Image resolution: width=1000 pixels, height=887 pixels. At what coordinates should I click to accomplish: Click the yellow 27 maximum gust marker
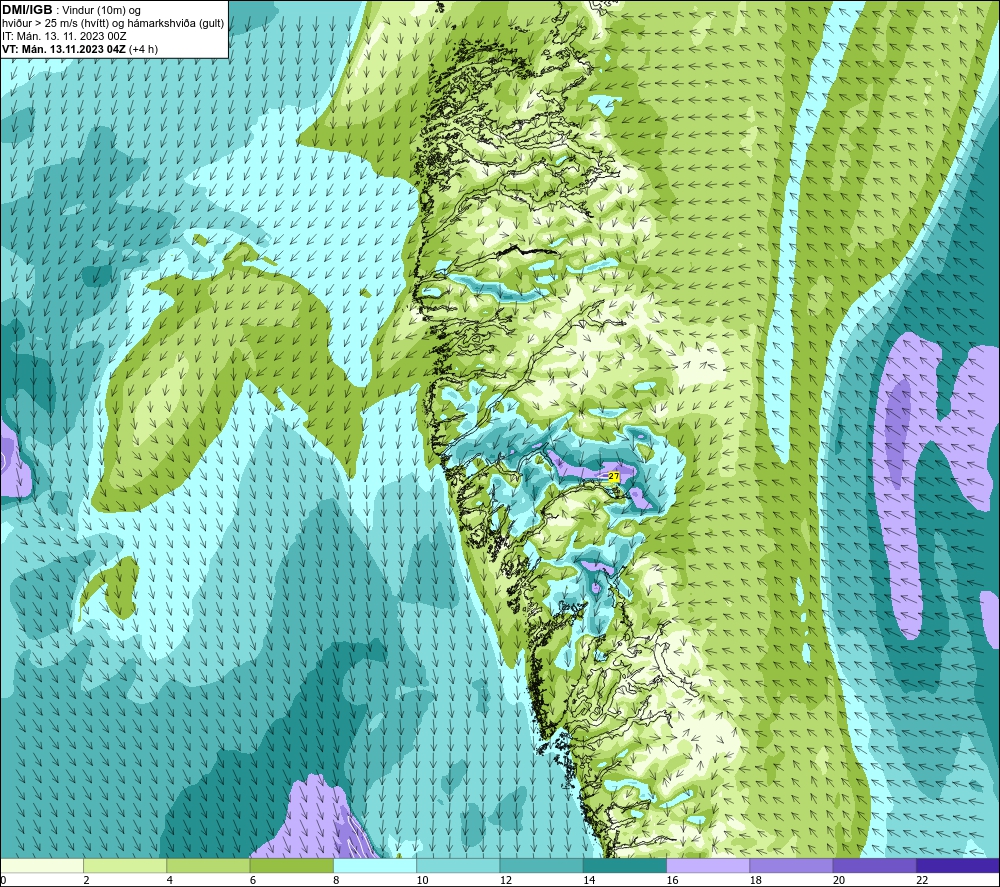pyautogui.click(x=614, y=476)
